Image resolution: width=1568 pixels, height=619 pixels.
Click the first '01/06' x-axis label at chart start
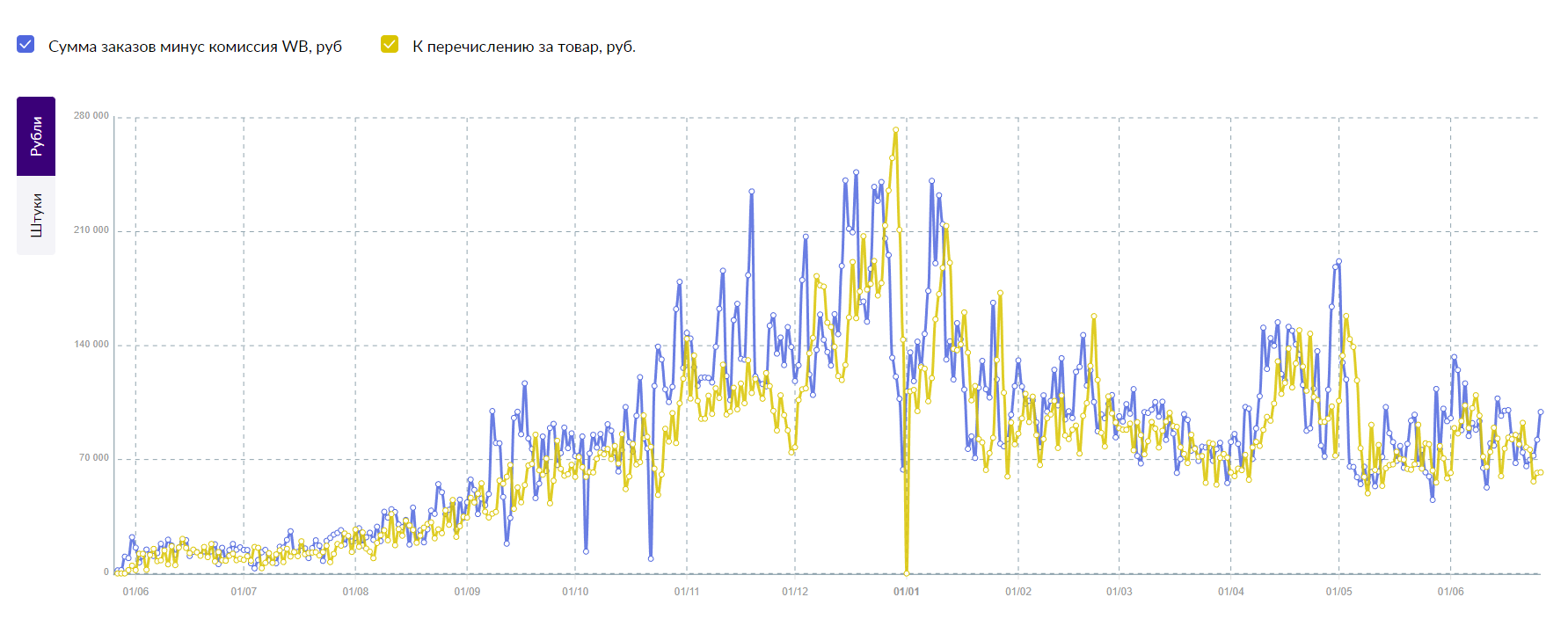(135, 592)
